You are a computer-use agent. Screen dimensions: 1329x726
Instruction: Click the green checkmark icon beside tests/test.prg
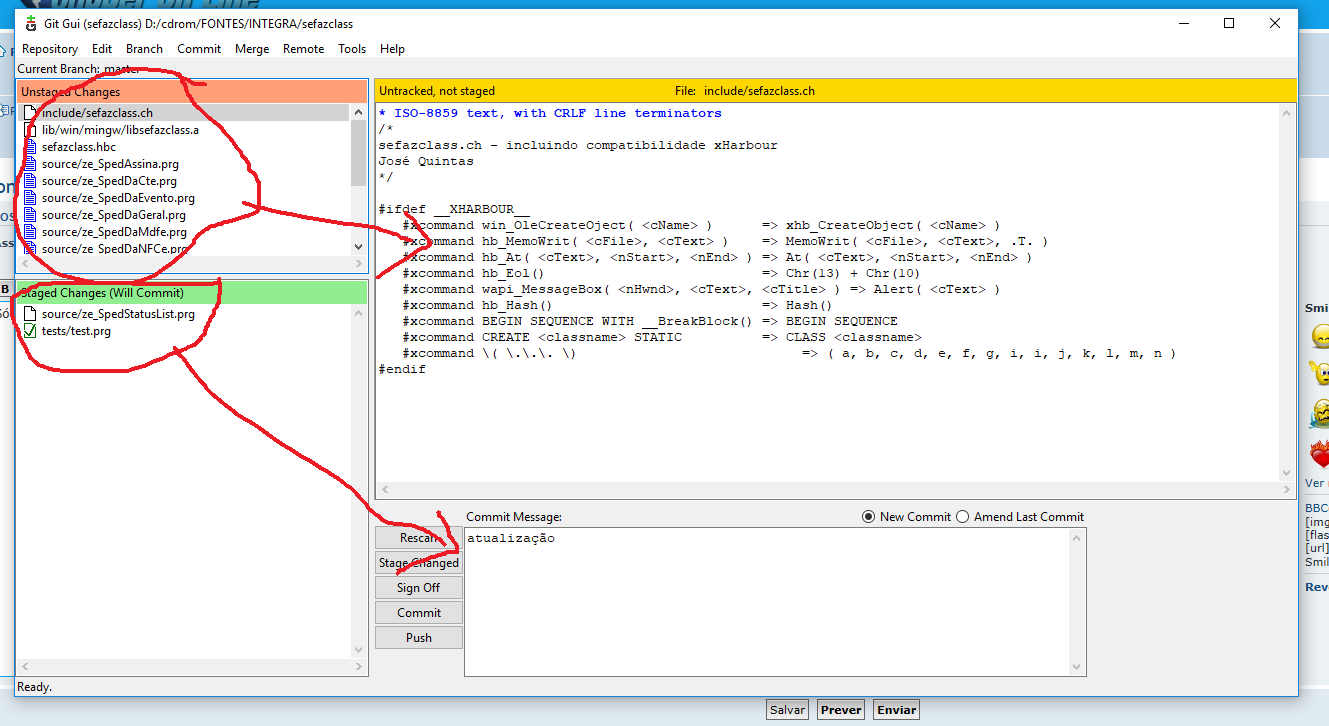point(30,331)
